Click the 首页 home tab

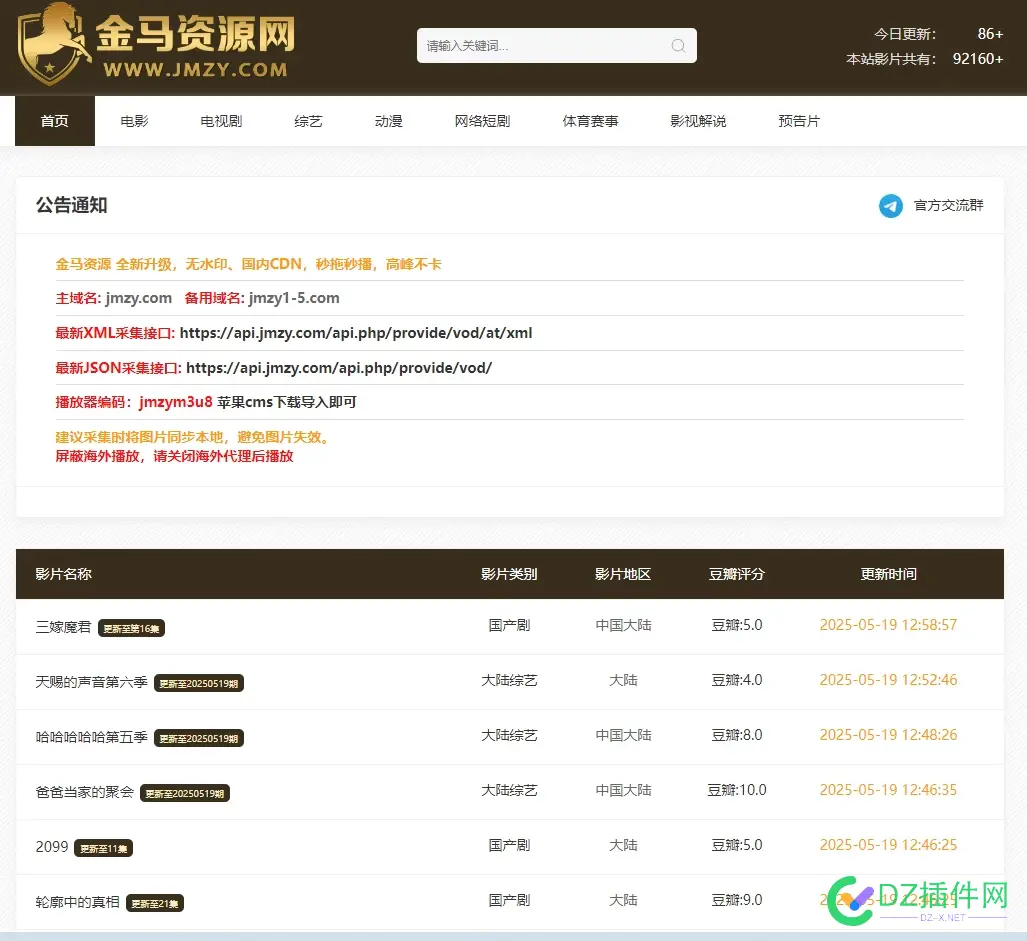pos(55,120)
